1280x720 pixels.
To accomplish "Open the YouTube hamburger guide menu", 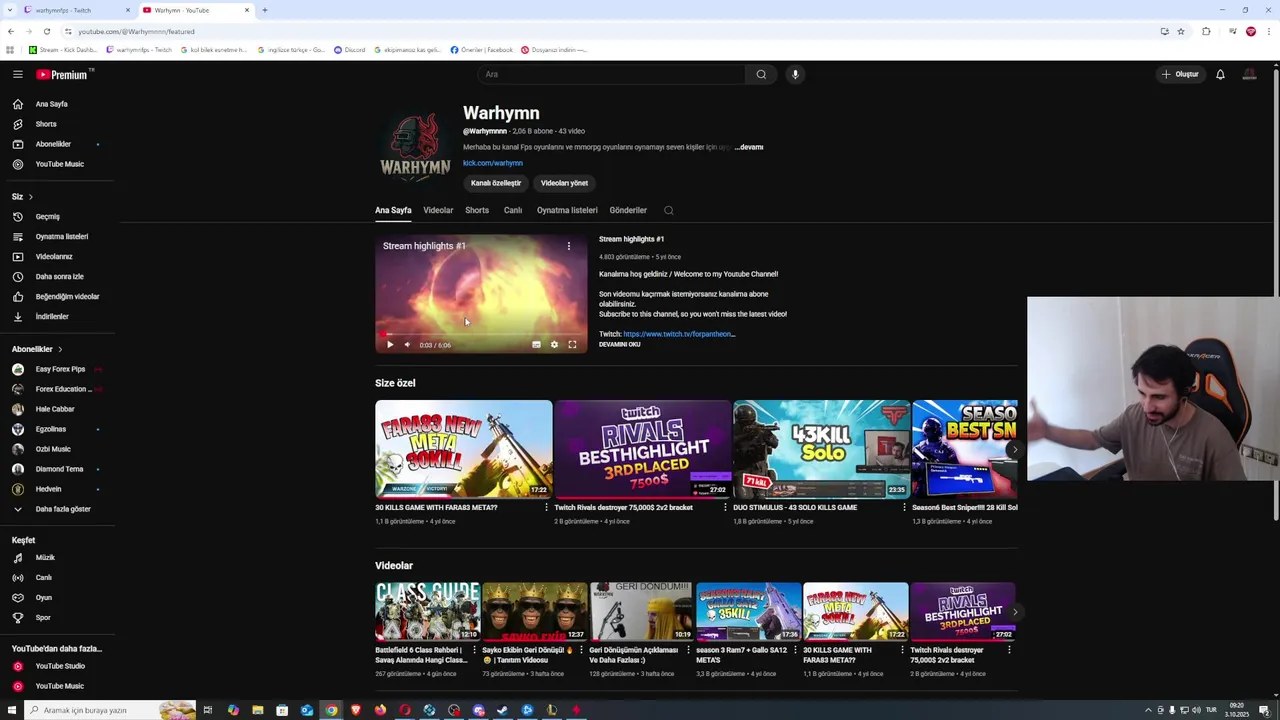I will (17, 74).
